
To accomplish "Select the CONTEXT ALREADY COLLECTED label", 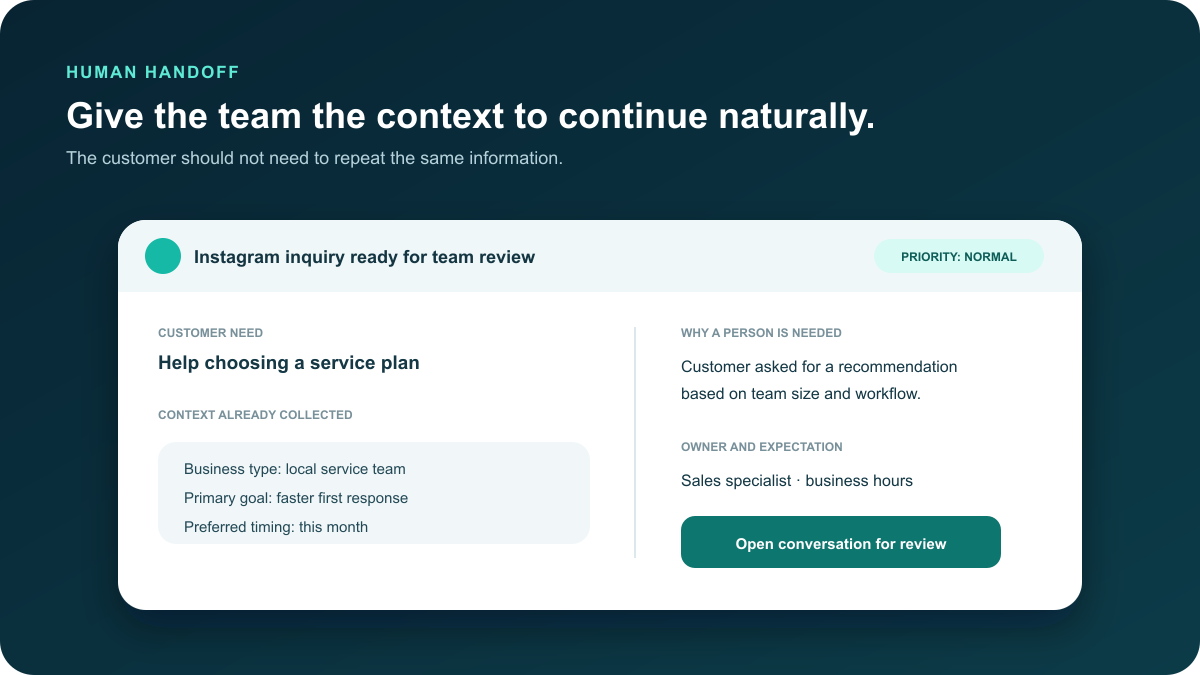I will click(x=255, y=415).
